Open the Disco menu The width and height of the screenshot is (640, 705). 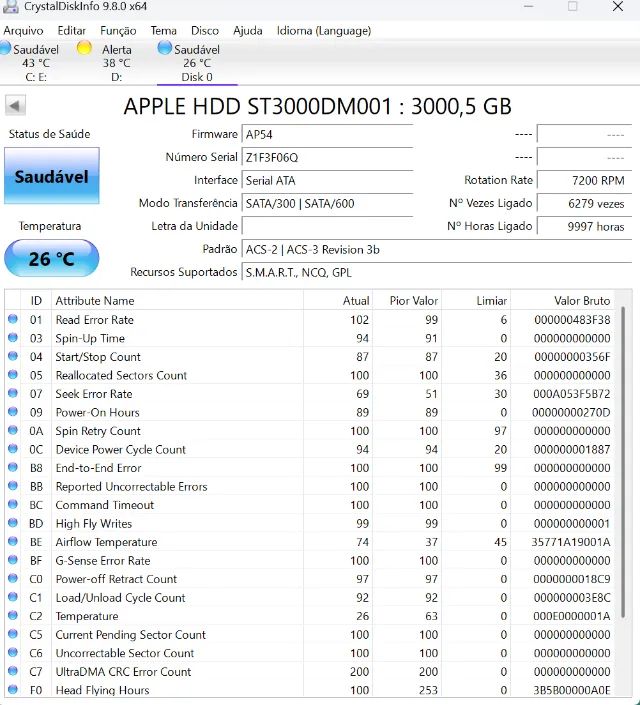click(205, 31)
